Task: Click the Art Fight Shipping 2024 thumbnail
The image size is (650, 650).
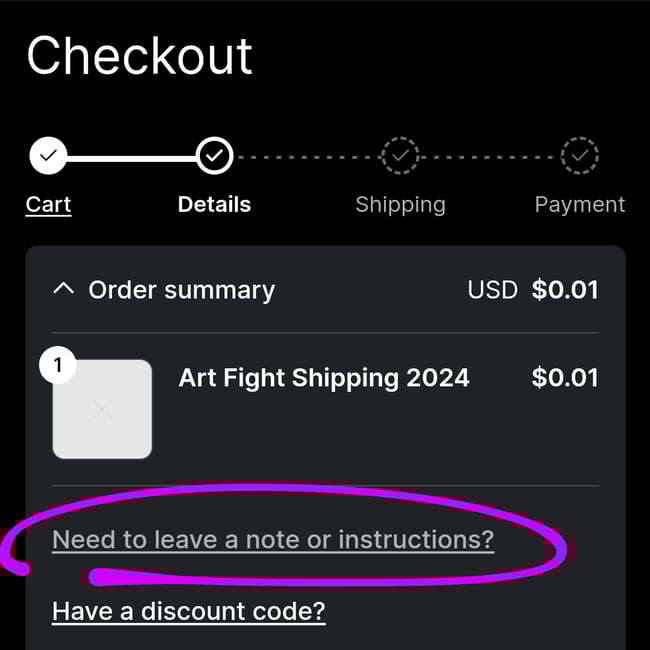Action: click(102, 410)
